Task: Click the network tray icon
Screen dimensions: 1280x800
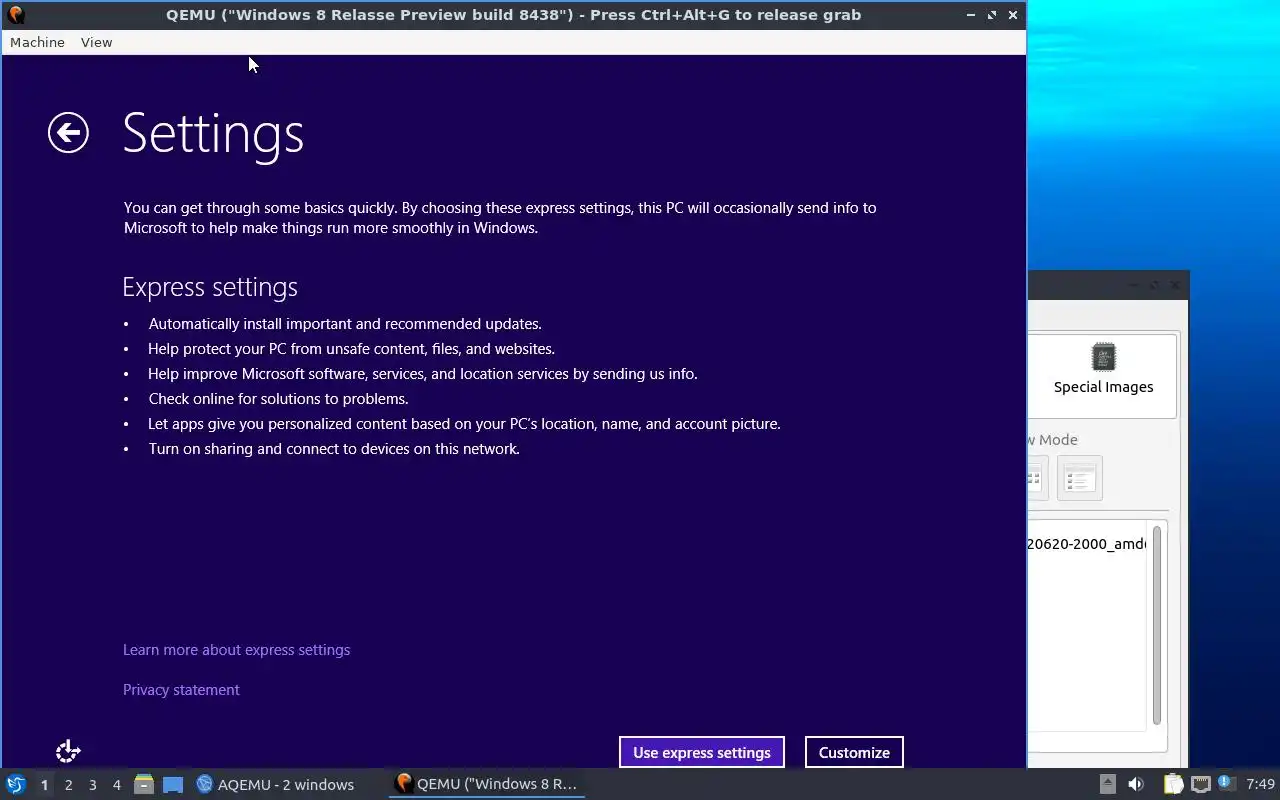Action: pos(1200,784)
